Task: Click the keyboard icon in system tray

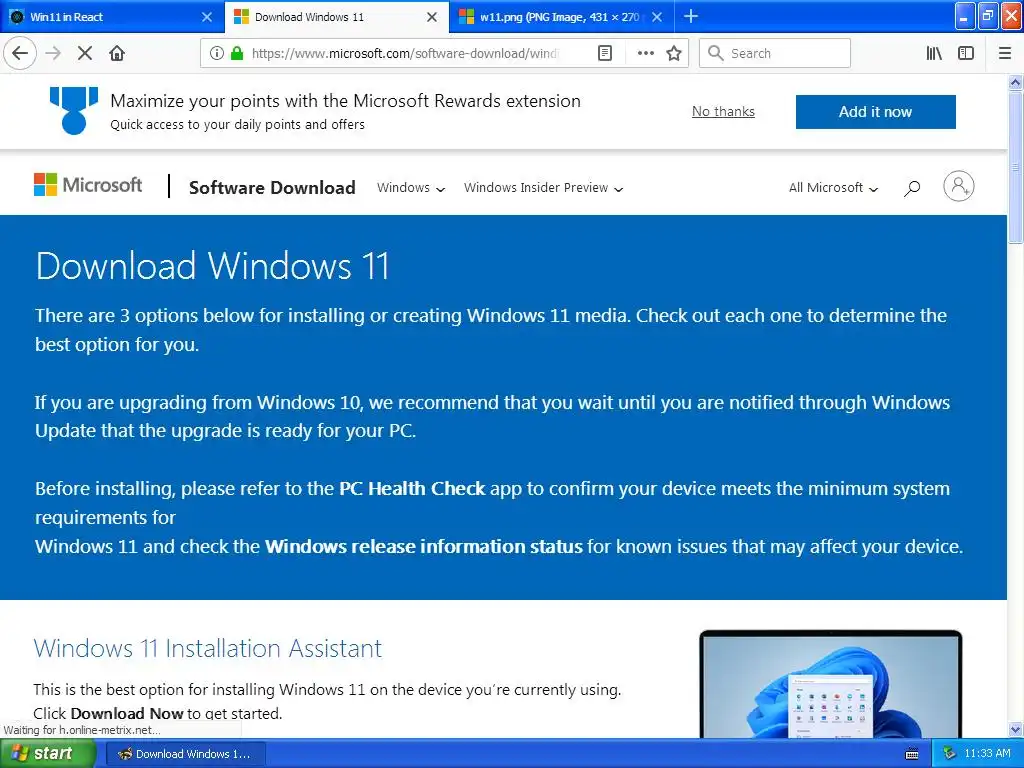Action: [912, 754]
